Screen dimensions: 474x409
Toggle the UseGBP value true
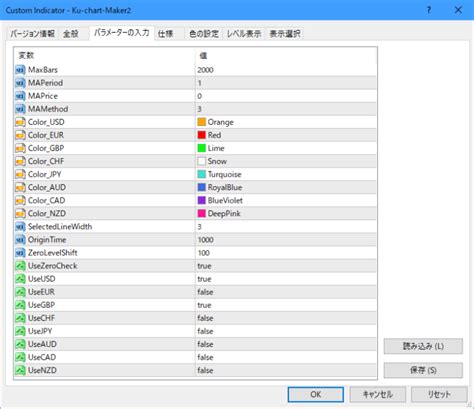click(286, 305)
